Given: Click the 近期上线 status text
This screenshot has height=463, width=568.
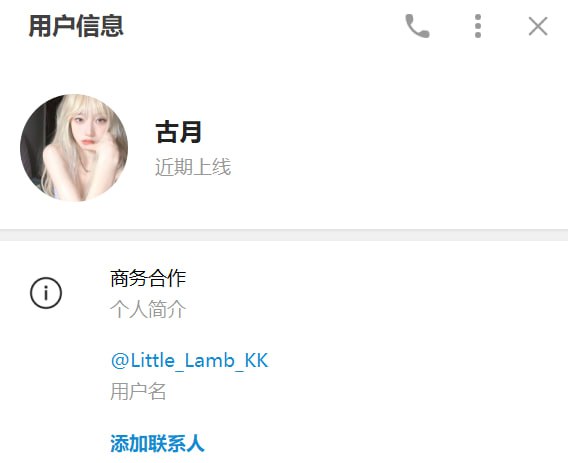Looking at the screenshot, I should click(x=193, y=167).
